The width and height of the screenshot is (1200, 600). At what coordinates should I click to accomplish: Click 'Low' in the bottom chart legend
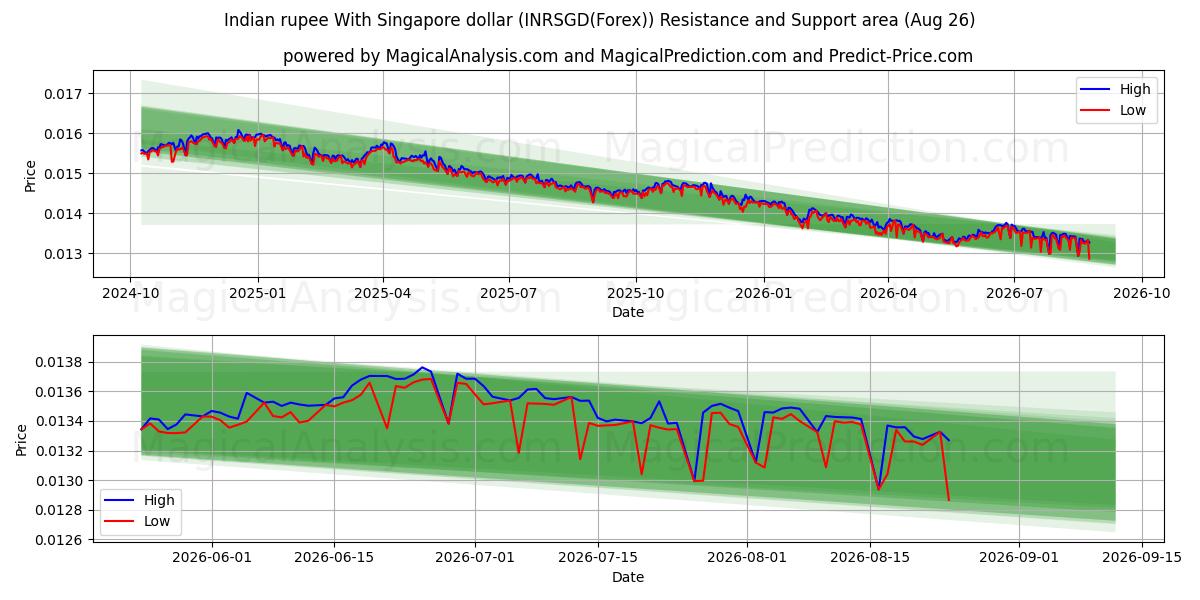(157, 521)
